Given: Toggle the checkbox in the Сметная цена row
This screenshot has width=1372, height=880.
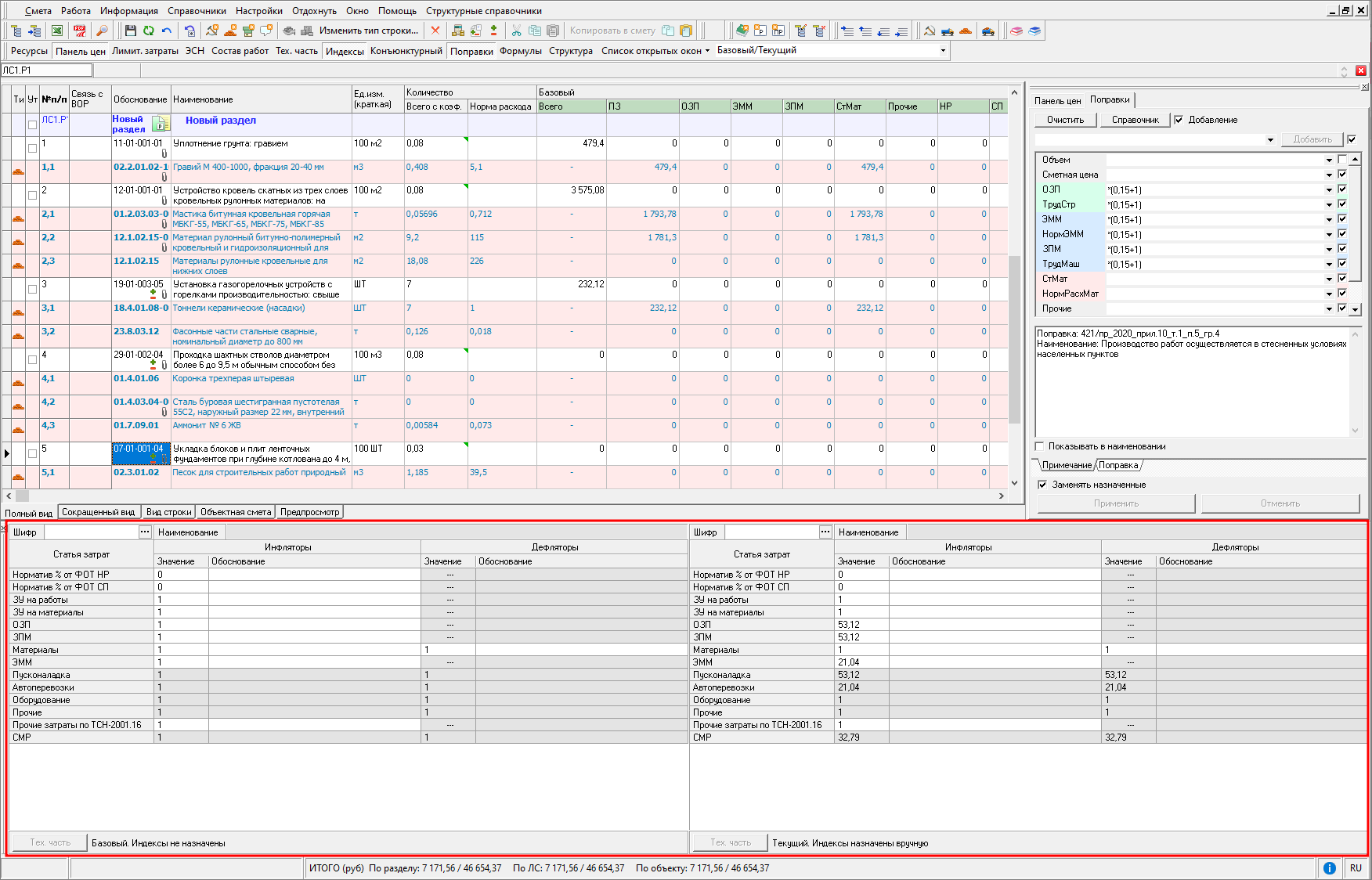Looking at the screenshot, I should point(1342,175).
